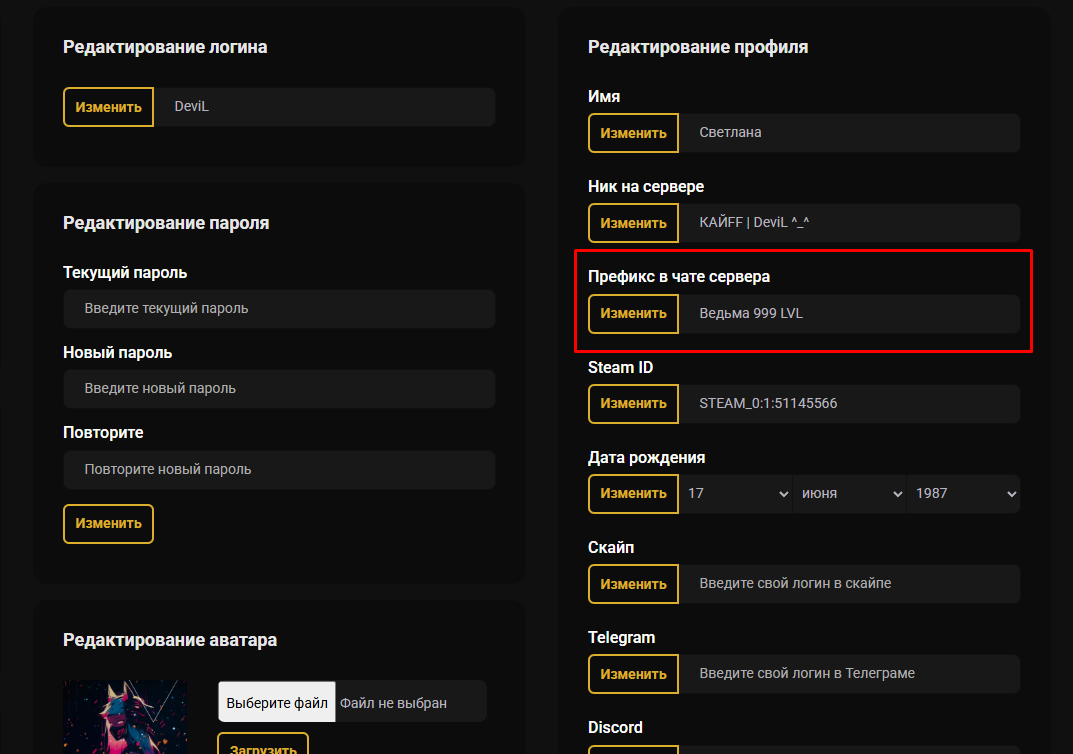Click the Редактирование профиля heading
The height and width of the screenshot is (754, 1073).
[698, 47]
